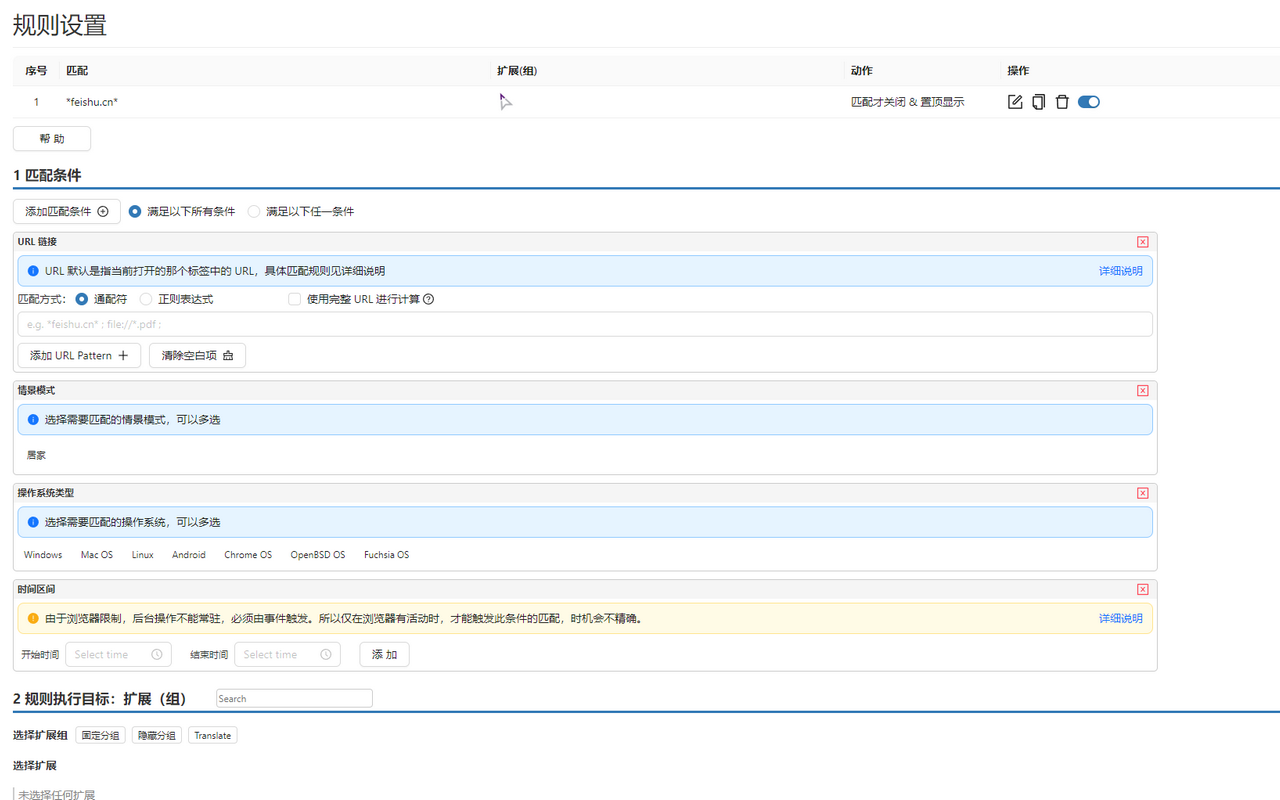Click the edit rule icon for rule 1
Screen dimensions: 1280x800
[x=1014, y=101]
